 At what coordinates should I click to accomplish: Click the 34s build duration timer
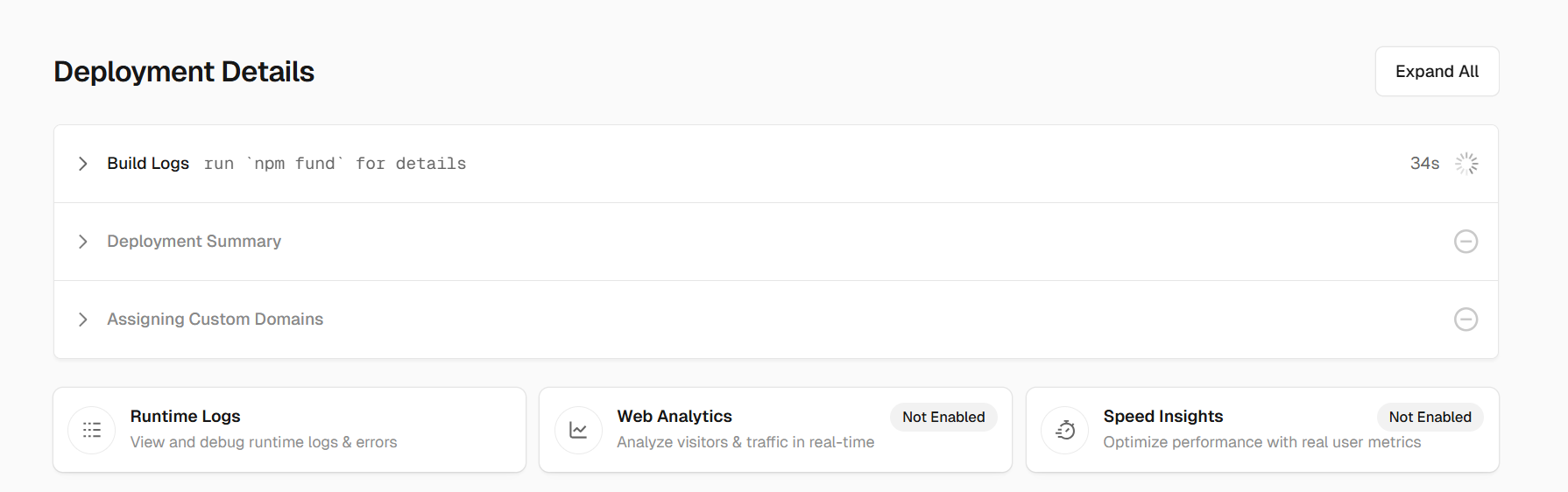click(1424, 164)
